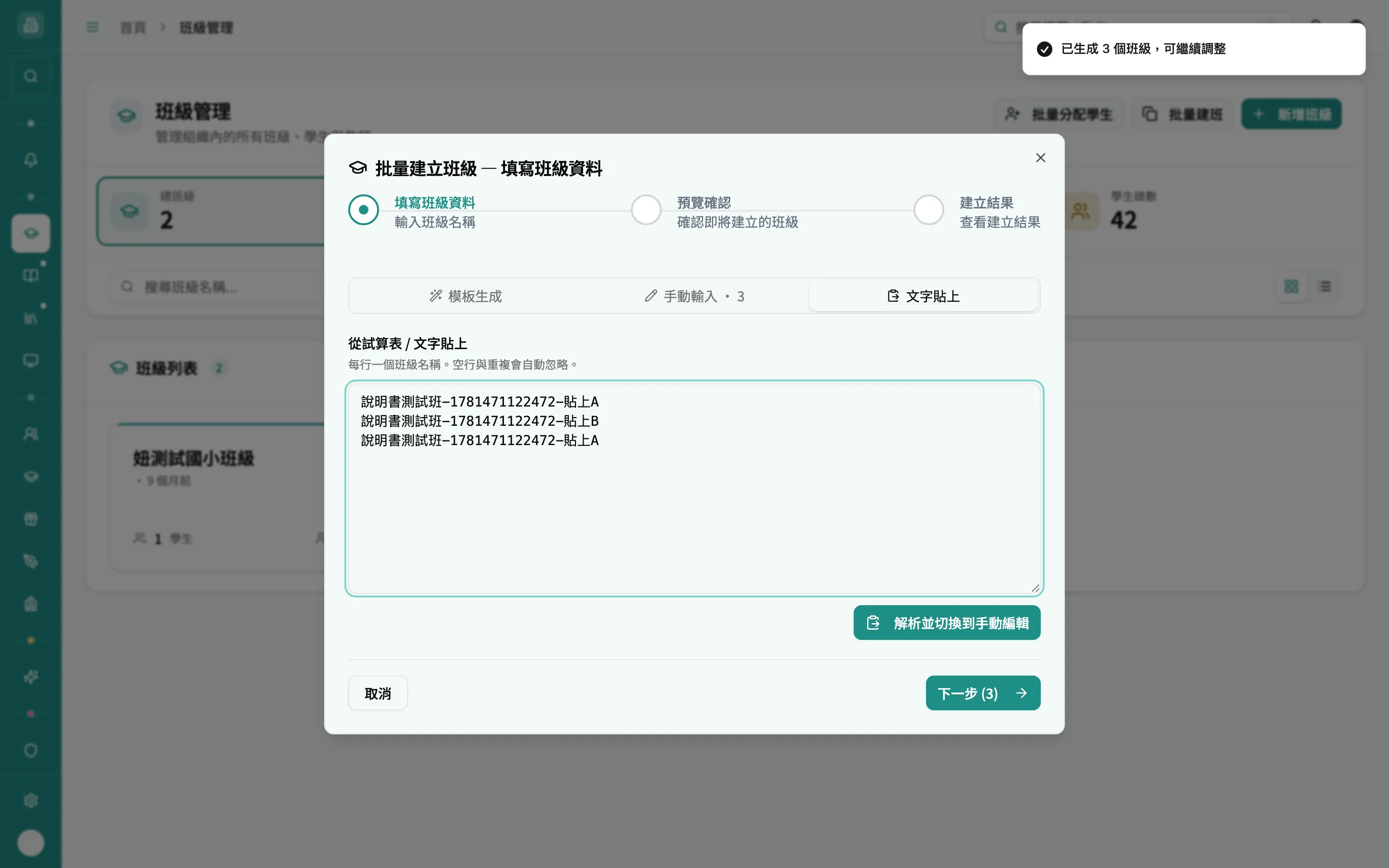1389x868 pixels.
Task: Open the sidebar notification bell icon
Action: [31, 160]
